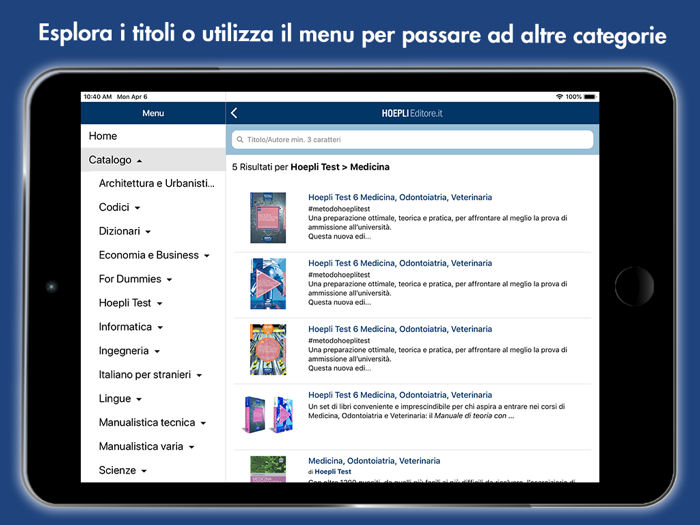Tap the battery status icon
700x525 pixels.
[590, 97]
